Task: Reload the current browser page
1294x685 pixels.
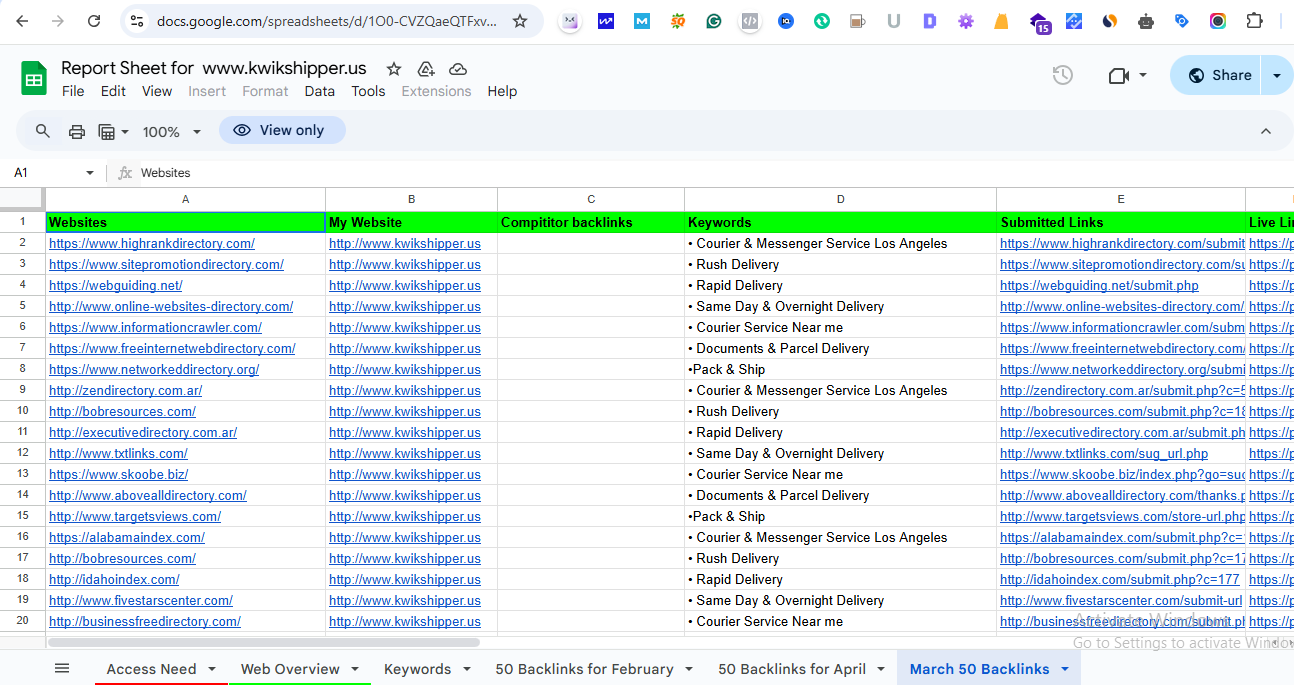Action: tap(94, 21)
